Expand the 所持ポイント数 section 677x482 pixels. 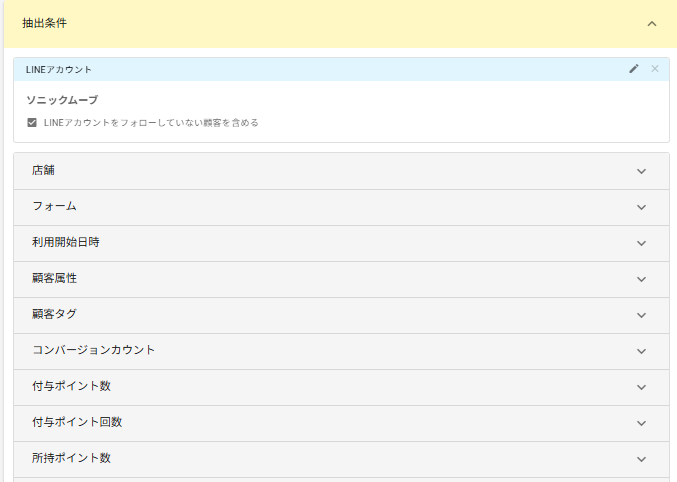coord(641,459)
